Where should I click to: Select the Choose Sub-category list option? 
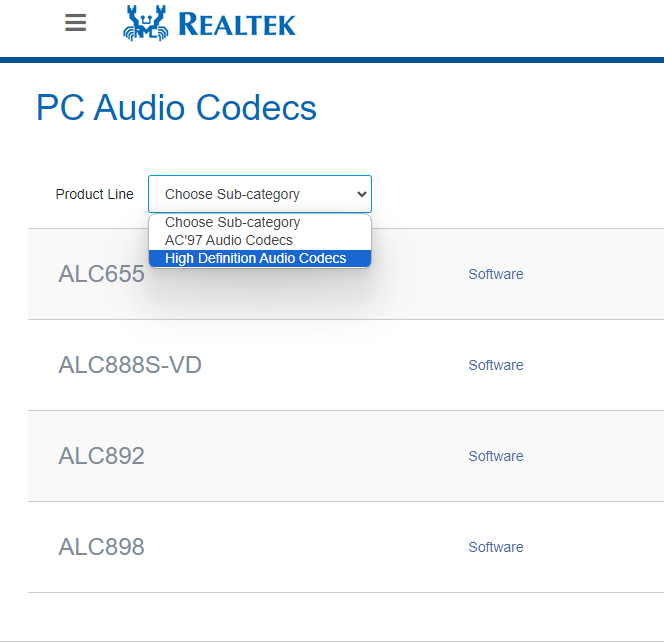(x=232, y=222)
